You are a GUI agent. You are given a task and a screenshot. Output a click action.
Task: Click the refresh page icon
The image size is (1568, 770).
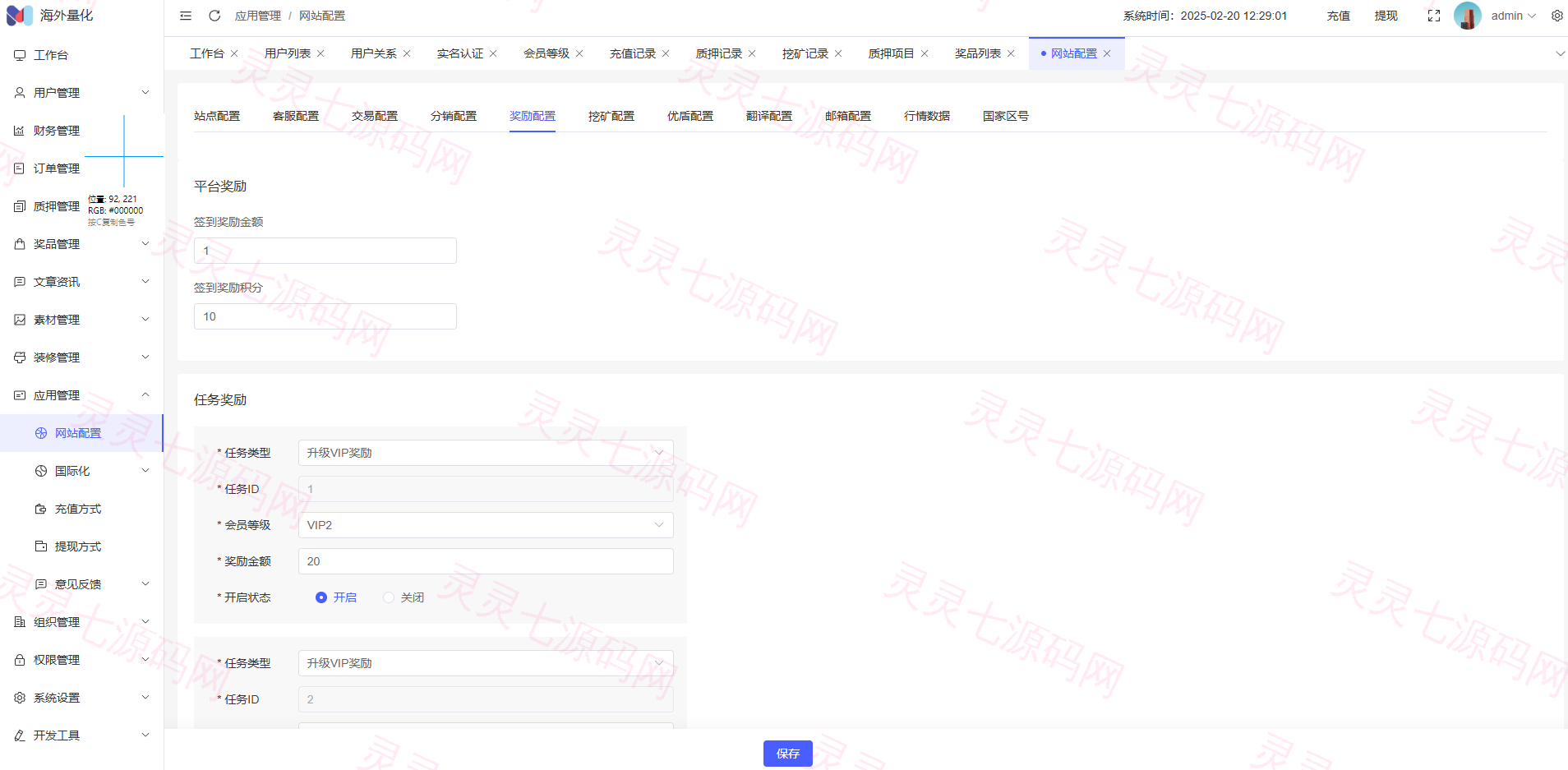pos(214,16)
